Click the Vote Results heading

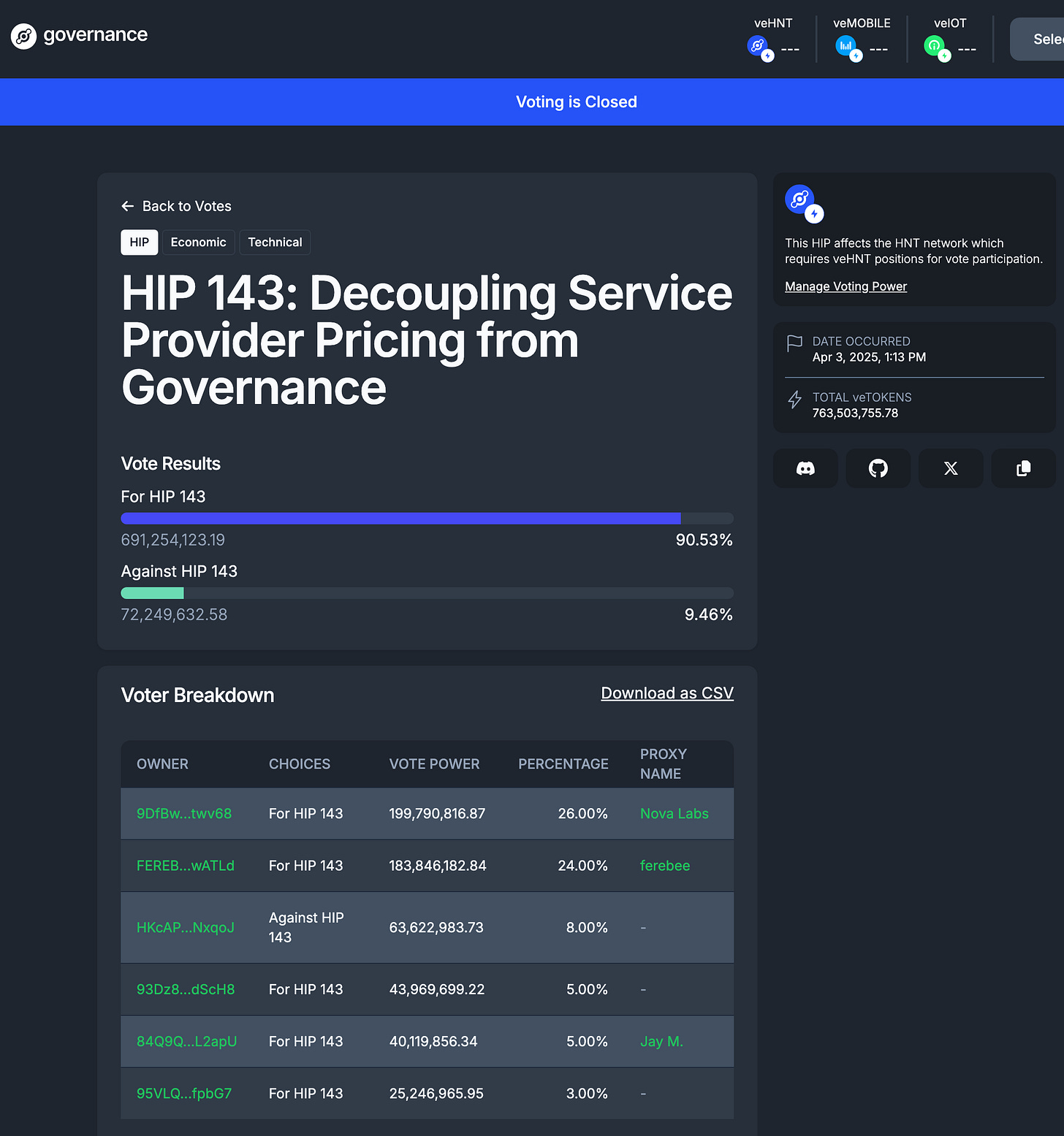(x=170, y=464)
